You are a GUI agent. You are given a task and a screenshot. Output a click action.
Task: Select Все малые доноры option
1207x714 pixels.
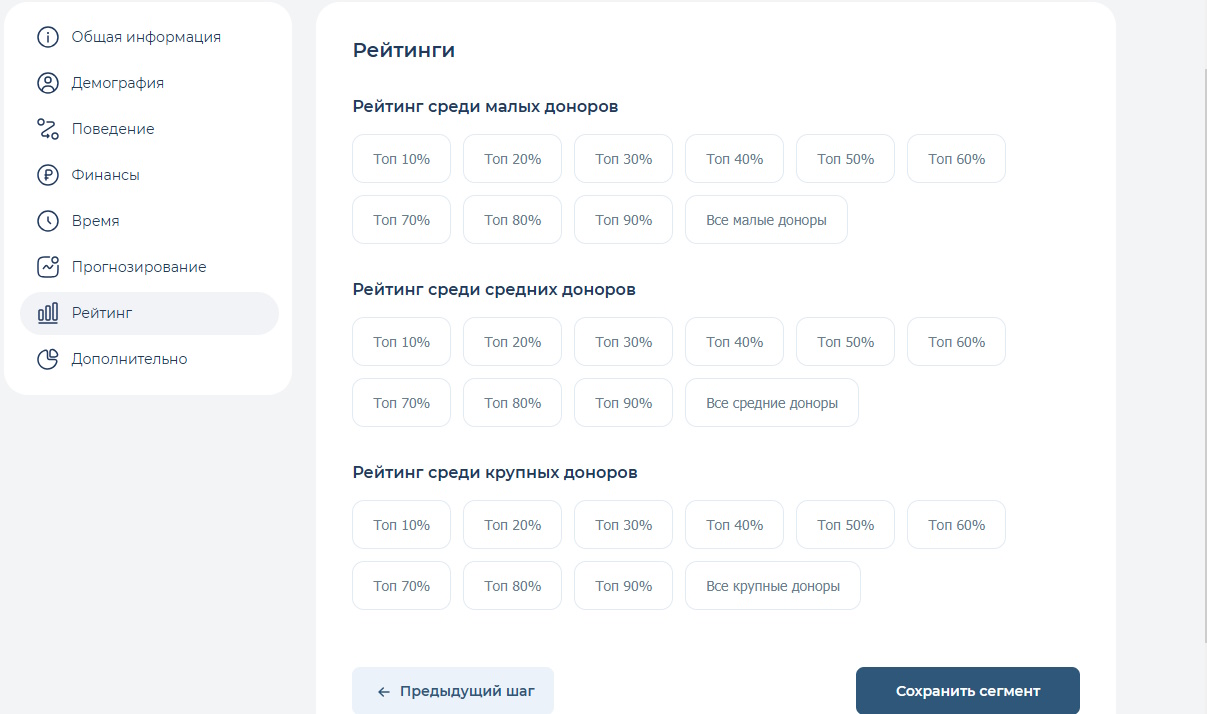[x=766, y=220]
